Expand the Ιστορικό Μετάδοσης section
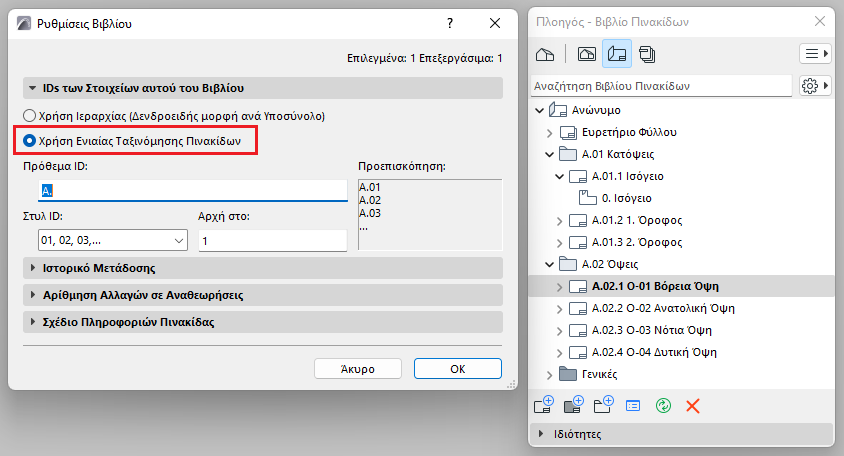The image size is (844, 456). (263, 268)
